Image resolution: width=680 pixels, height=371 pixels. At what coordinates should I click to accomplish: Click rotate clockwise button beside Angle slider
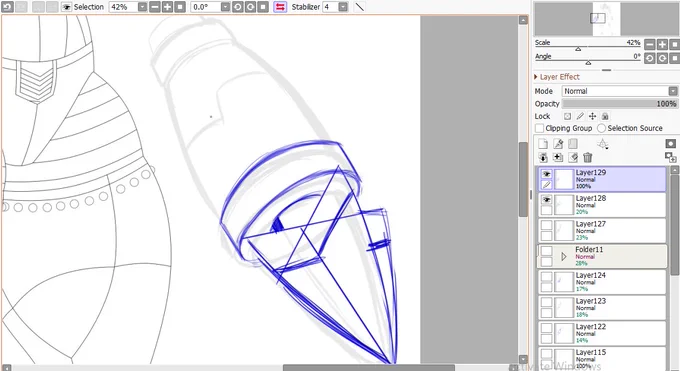[x=662, y=58]
